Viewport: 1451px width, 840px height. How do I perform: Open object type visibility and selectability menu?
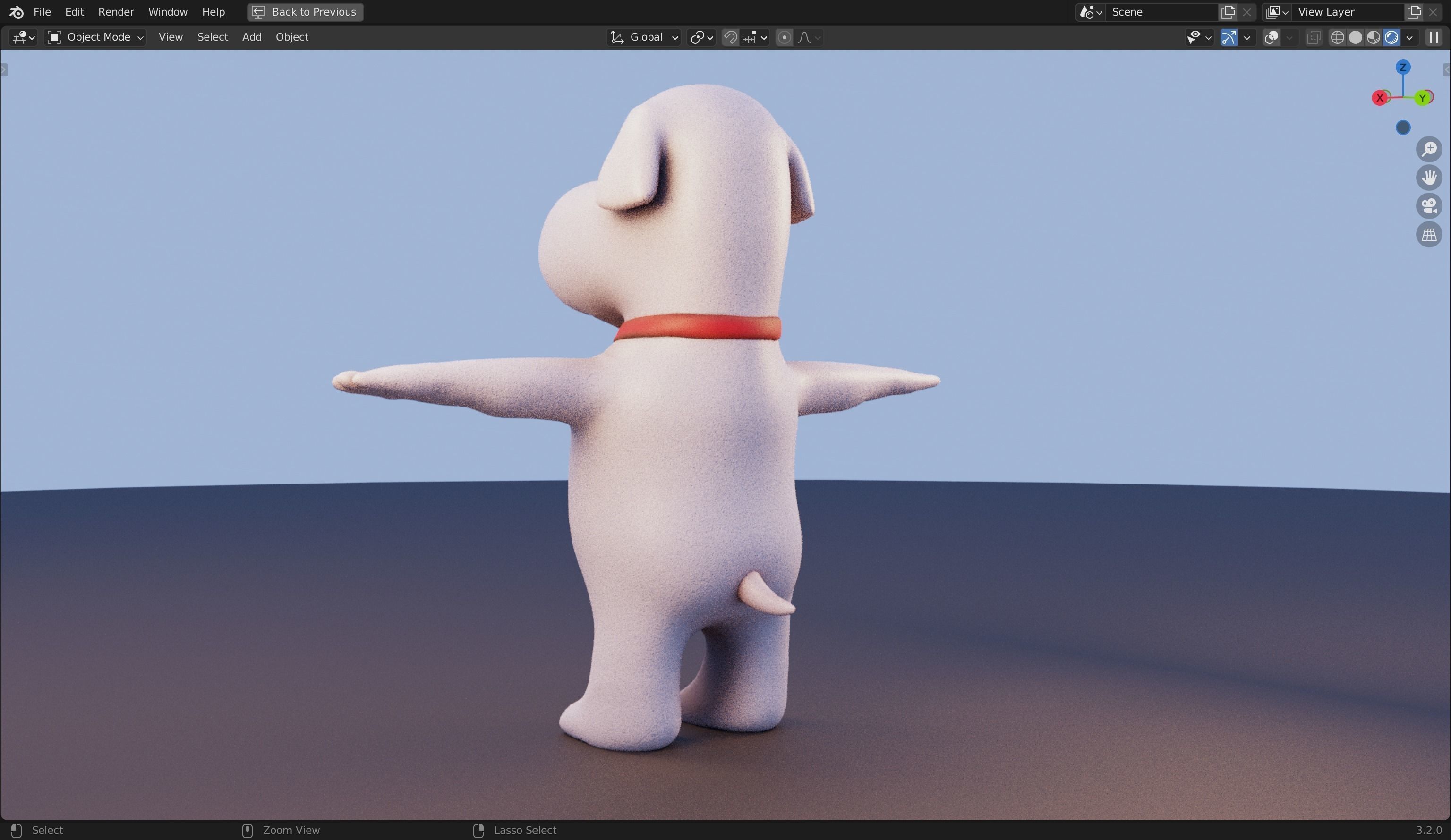[x=1199, y=37]
